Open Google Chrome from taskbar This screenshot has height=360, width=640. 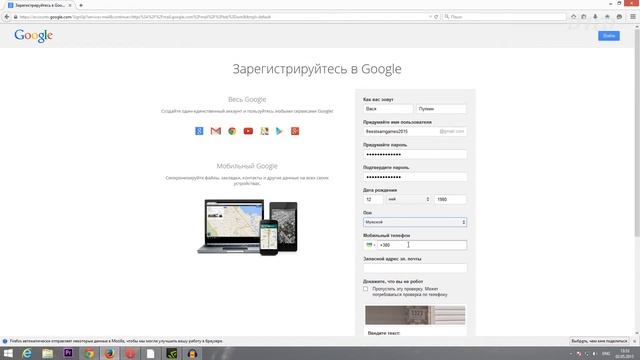point(89,353)
